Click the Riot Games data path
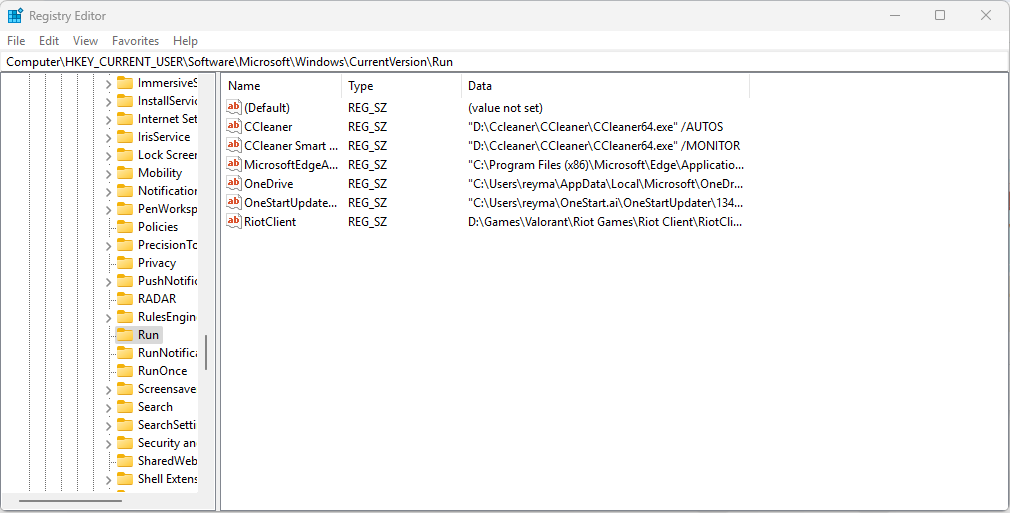Viewport: 1010px width, 513px height. pyautogui.click(x=605, y=222)
